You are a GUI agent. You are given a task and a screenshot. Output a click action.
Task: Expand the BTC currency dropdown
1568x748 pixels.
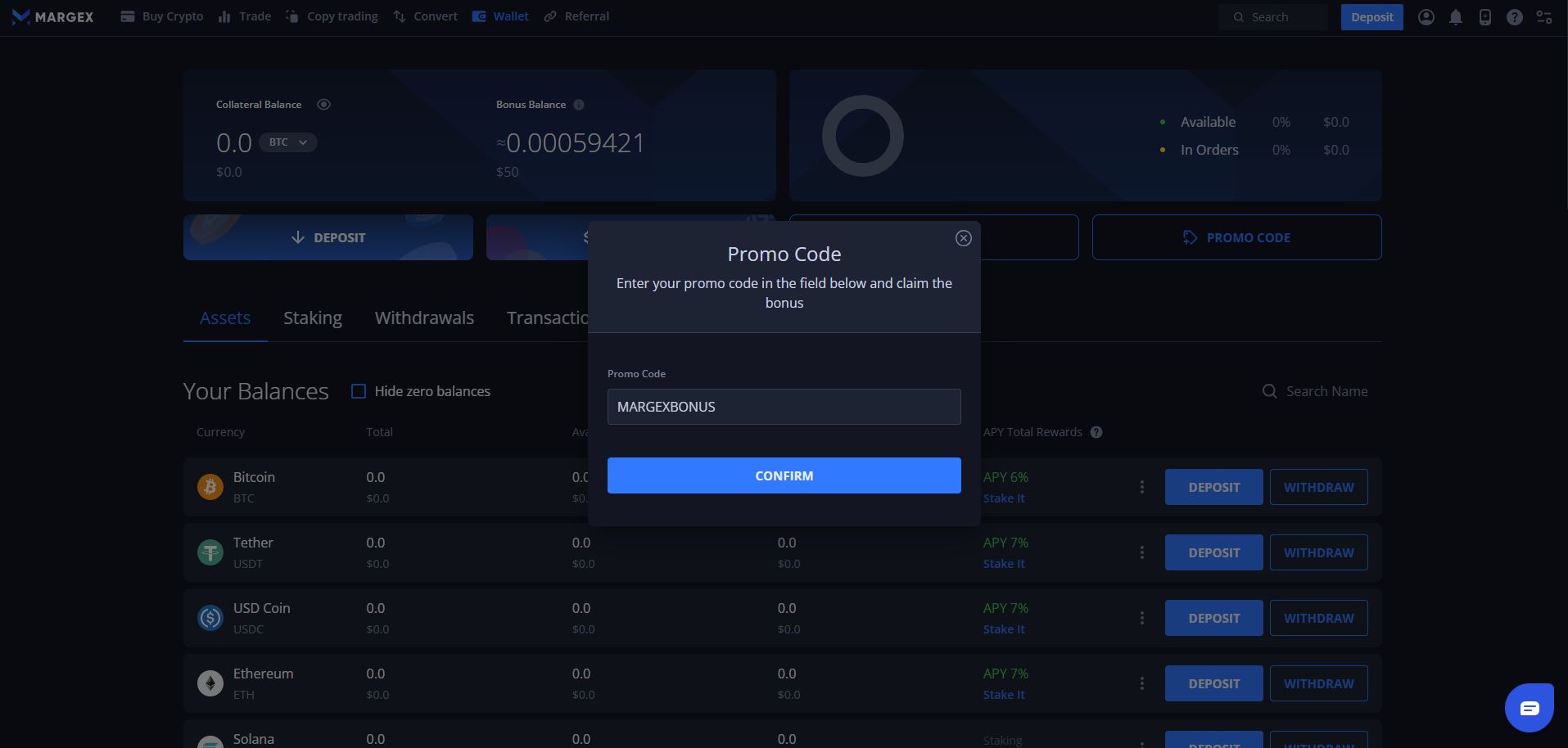(287, 142)
